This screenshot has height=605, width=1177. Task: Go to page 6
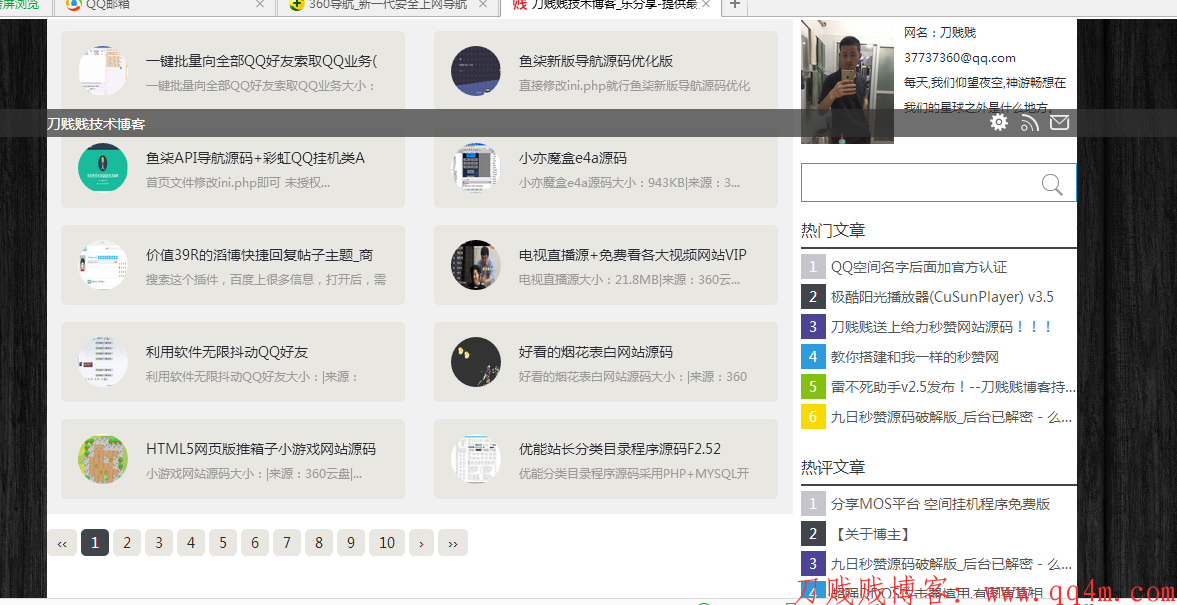pos(255,543)
